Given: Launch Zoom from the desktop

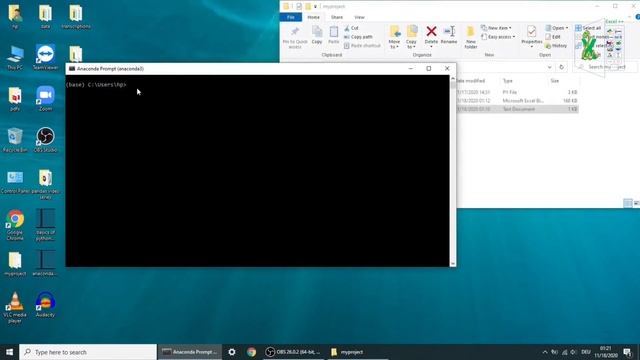Looking at the screenshot, I should point(45,99).
